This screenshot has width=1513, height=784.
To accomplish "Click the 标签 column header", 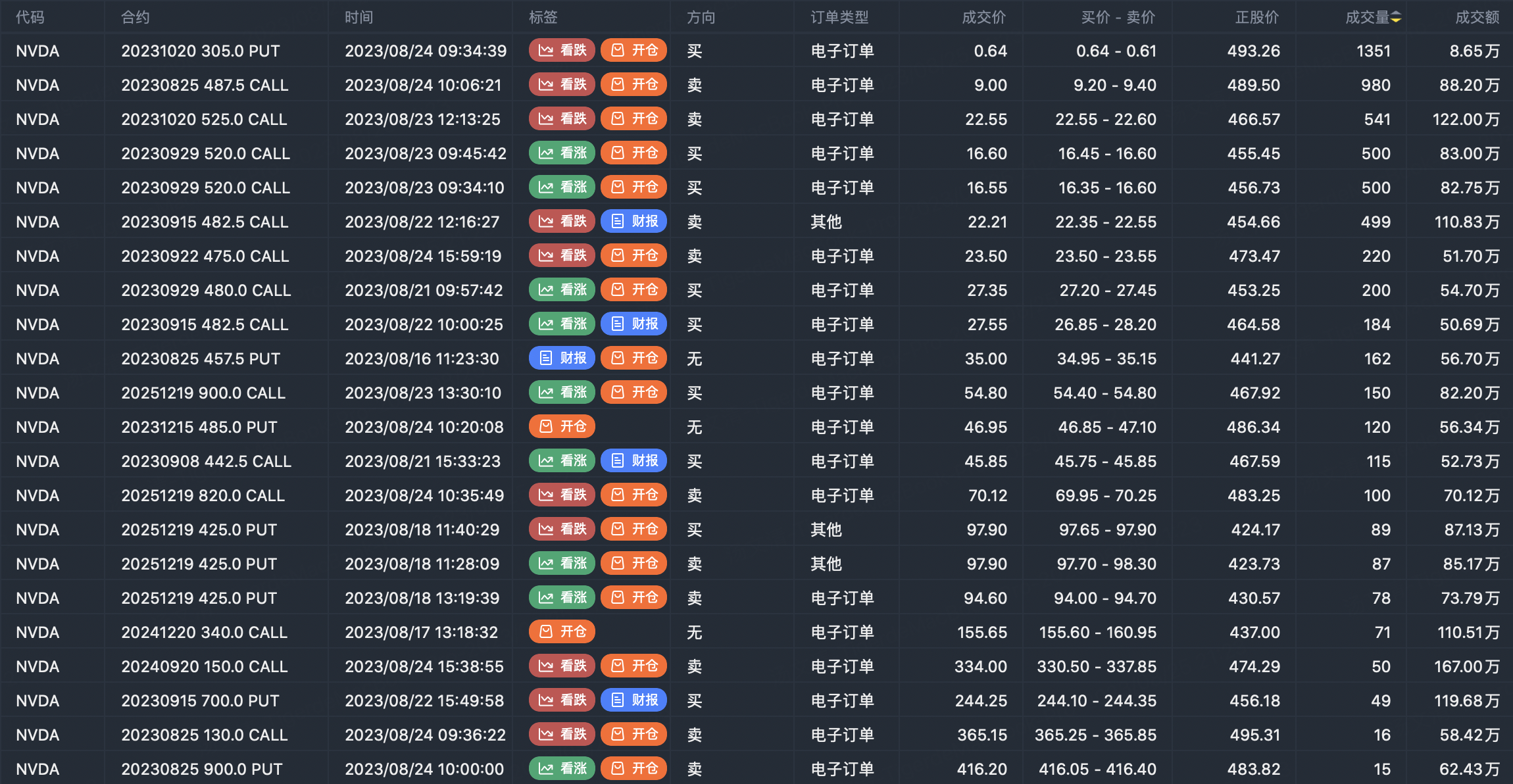I will (x=543, y=18).
